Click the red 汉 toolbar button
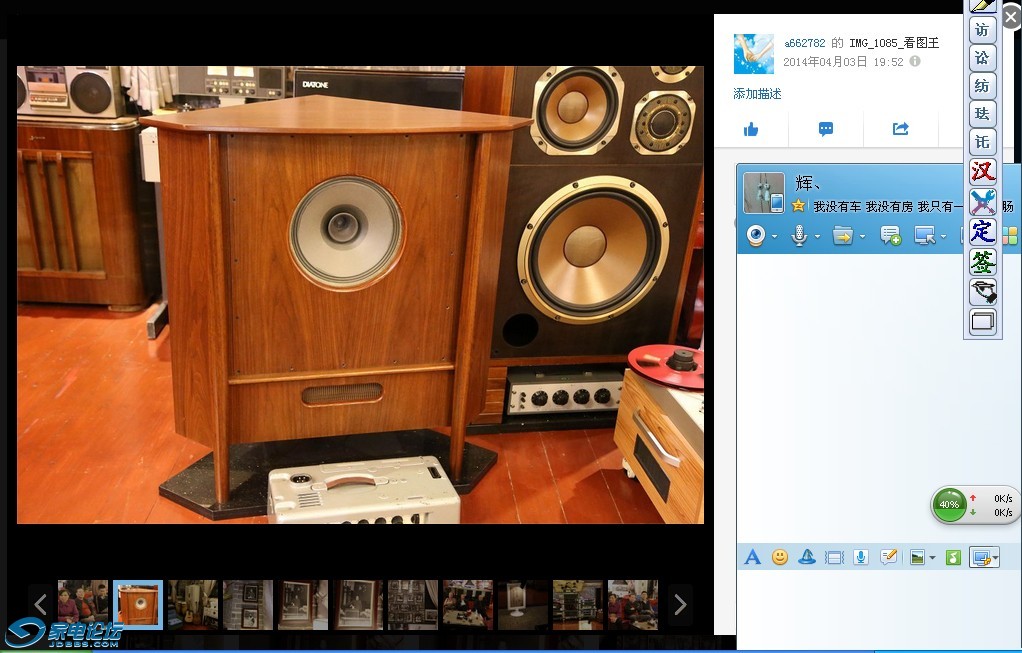Image resolution: width=1022 pixels, height=653 pixels. [983, 172]
